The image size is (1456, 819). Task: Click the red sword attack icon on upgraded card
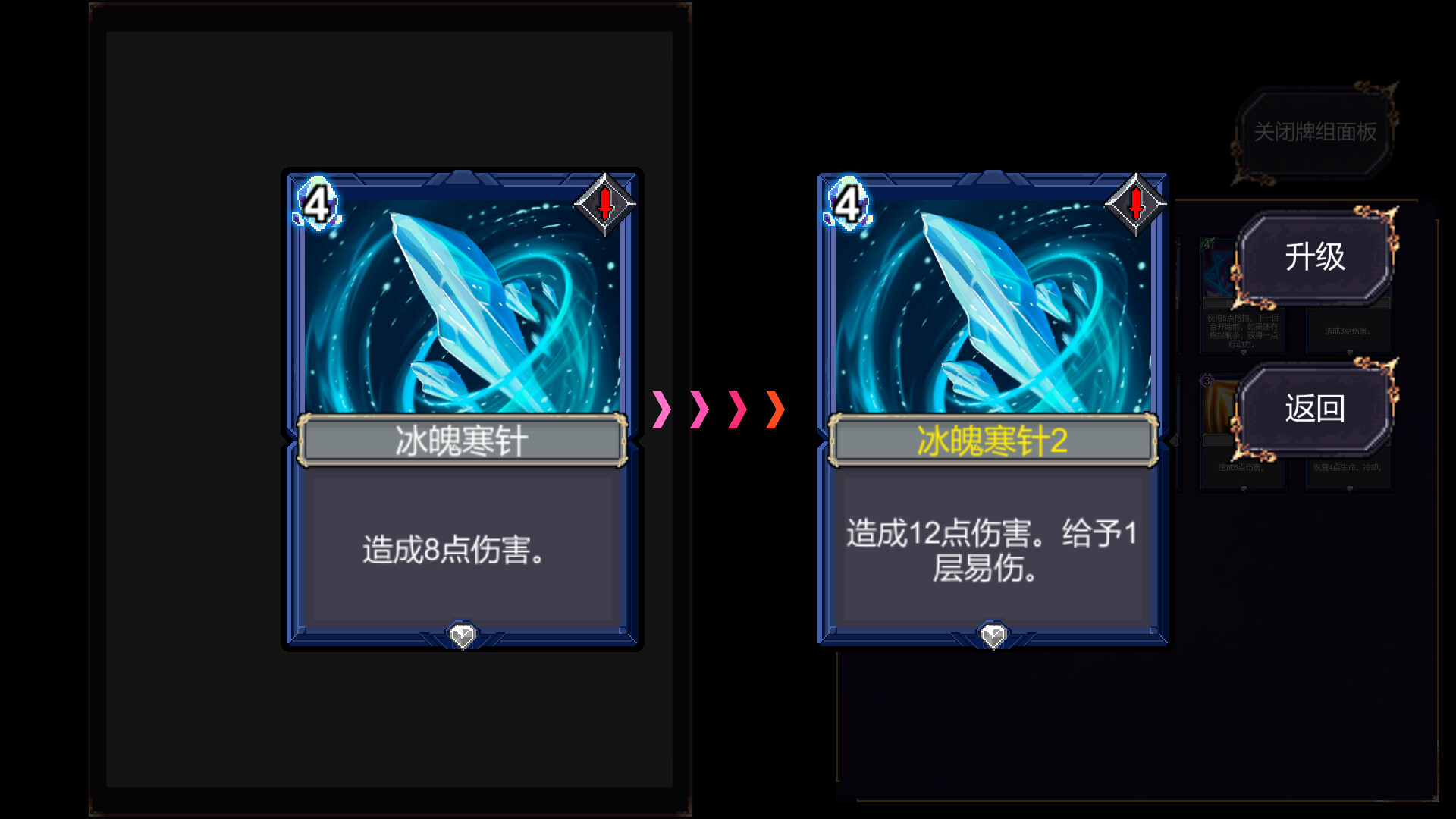pos(1135,204)
